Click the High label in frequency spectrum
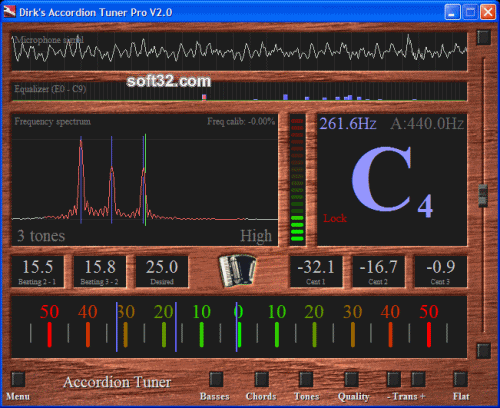Image resolution: width=500 pixels, height=408 pixels. tap(256, 236)
